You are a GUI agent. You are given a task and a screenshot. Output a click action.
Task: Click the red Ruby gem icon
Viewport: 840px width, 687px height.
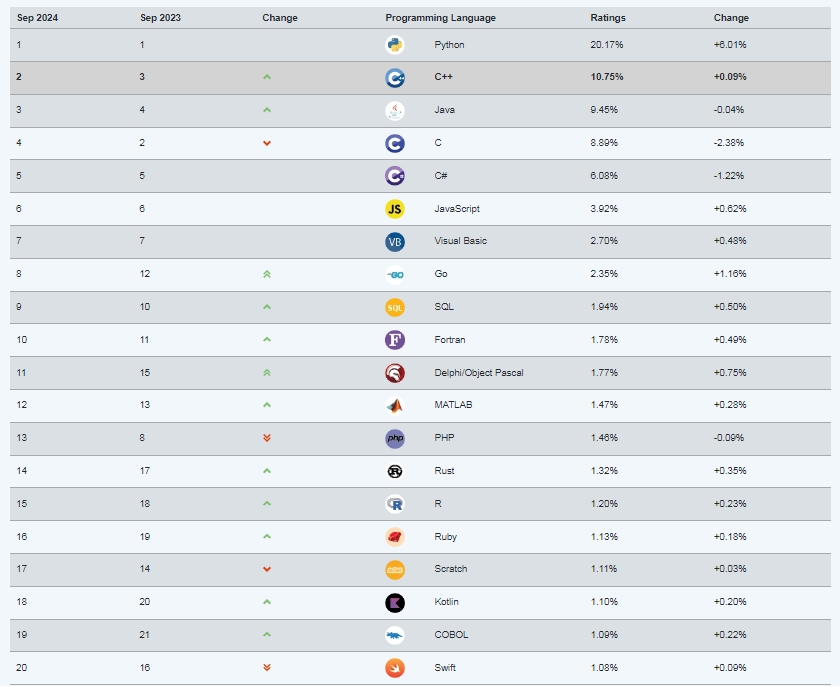coord(395,537)
